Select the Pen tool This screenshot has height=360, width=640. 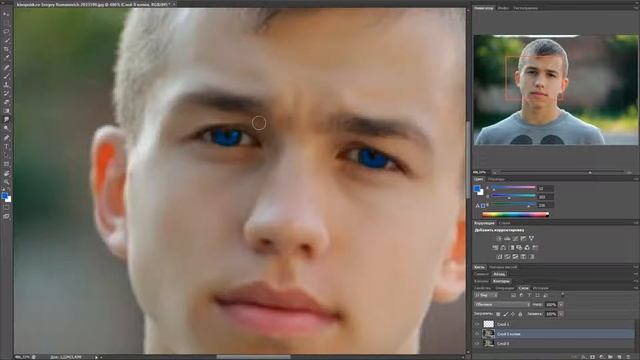tap(6, 138)
